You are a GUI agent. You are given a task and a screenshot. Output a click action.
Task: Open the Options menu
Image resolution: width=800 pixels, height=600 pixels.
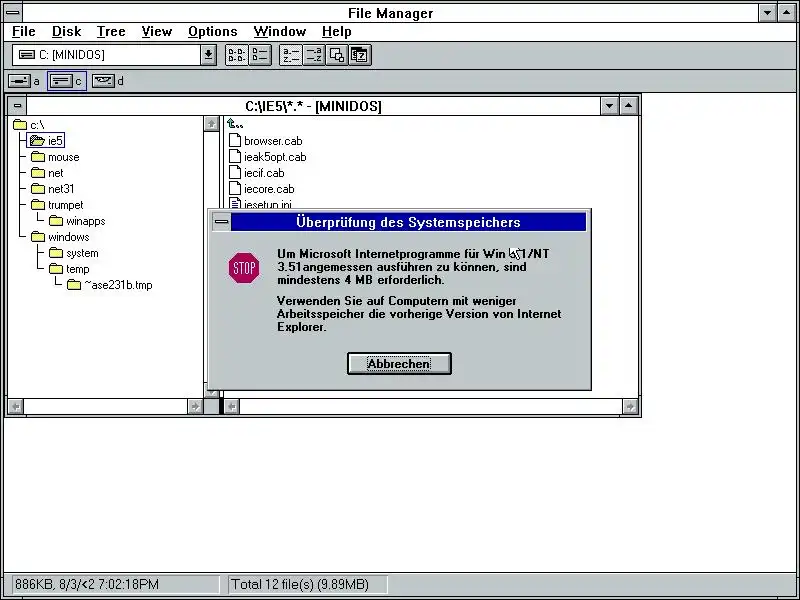(213, 32)
